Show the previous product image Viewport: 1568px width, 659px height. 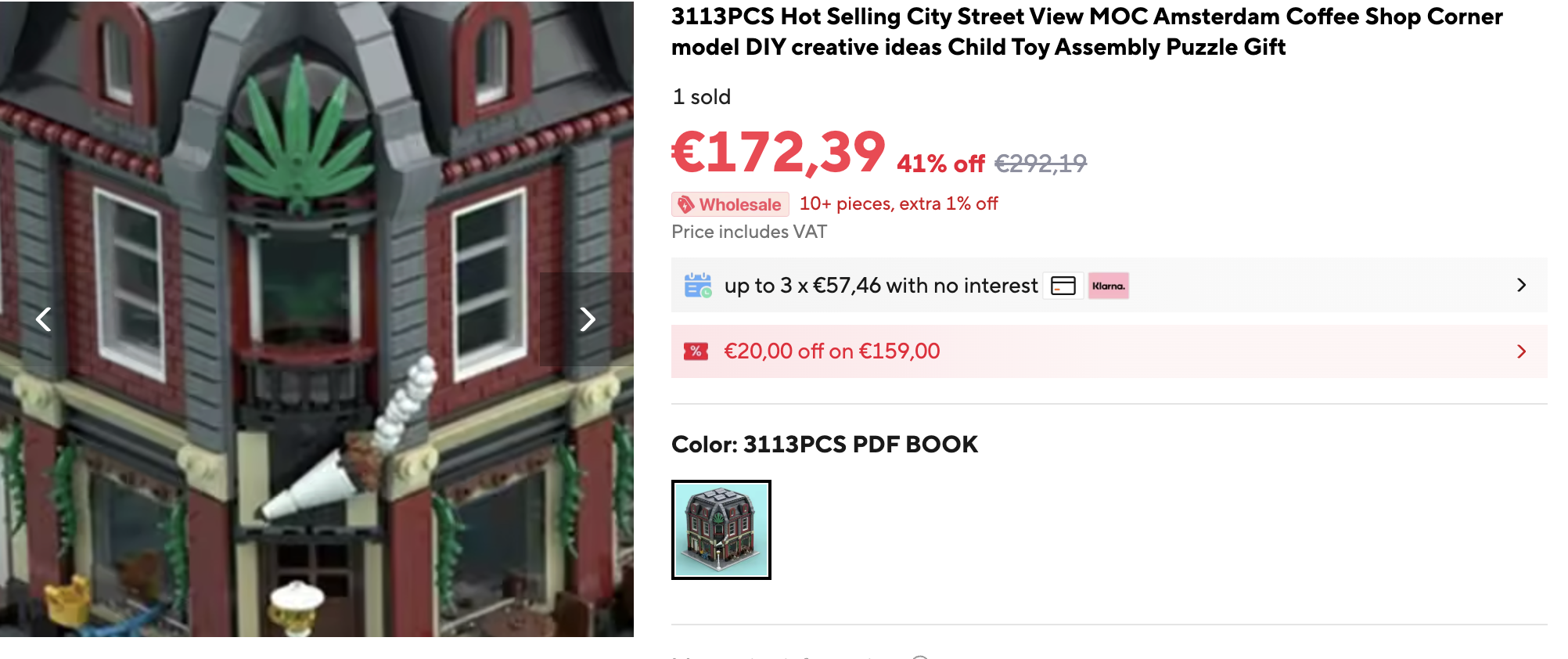[44, 319]
